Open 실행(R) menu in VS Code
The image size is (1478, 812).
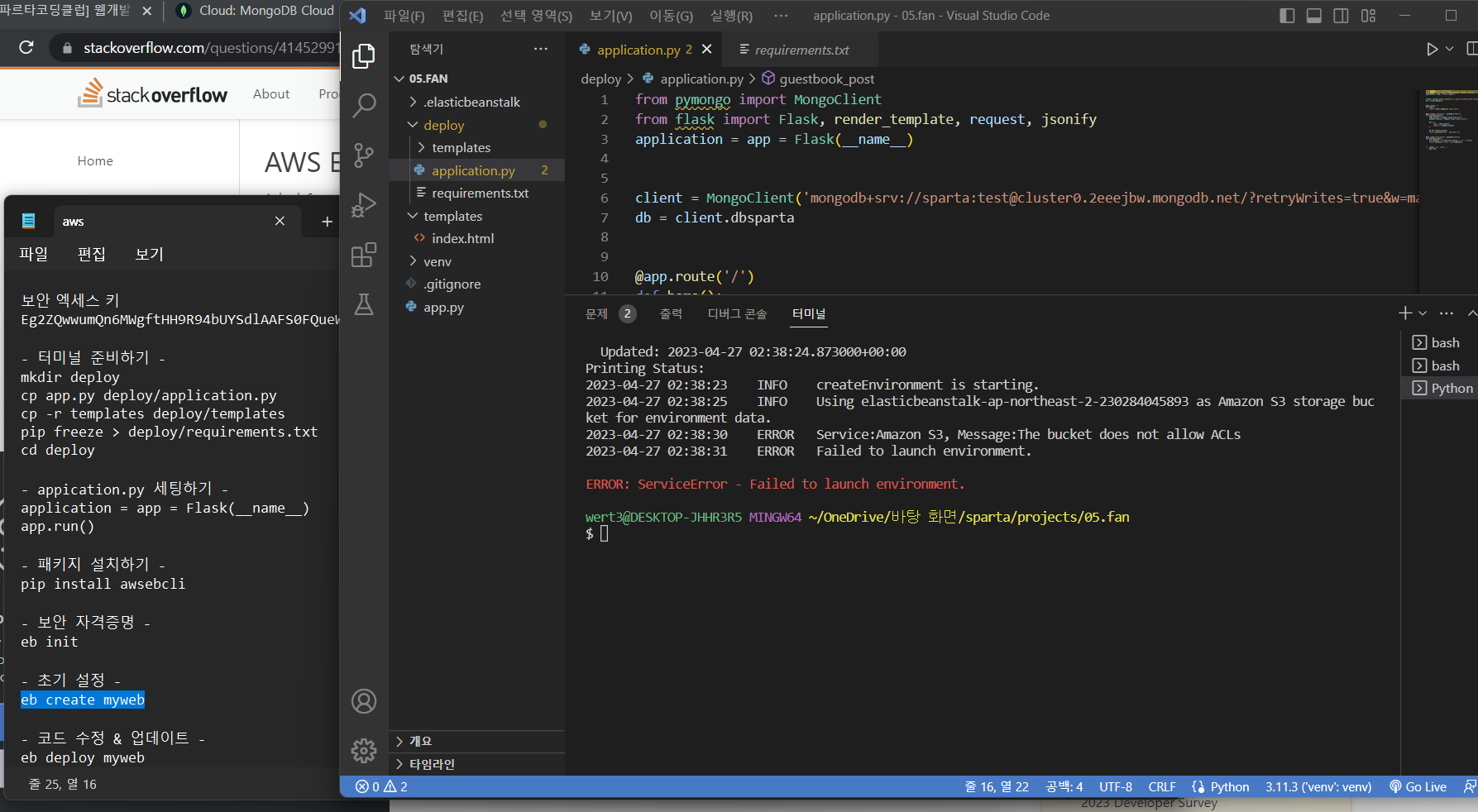coord(731,16)
